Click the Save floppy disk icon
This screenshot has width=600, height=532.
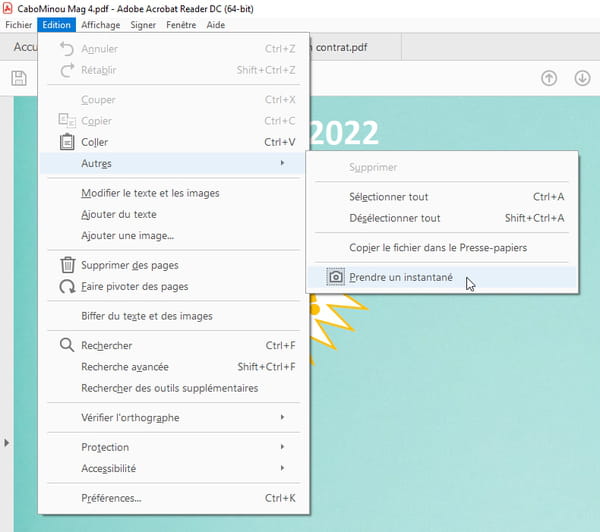click(x=19, y=78)
